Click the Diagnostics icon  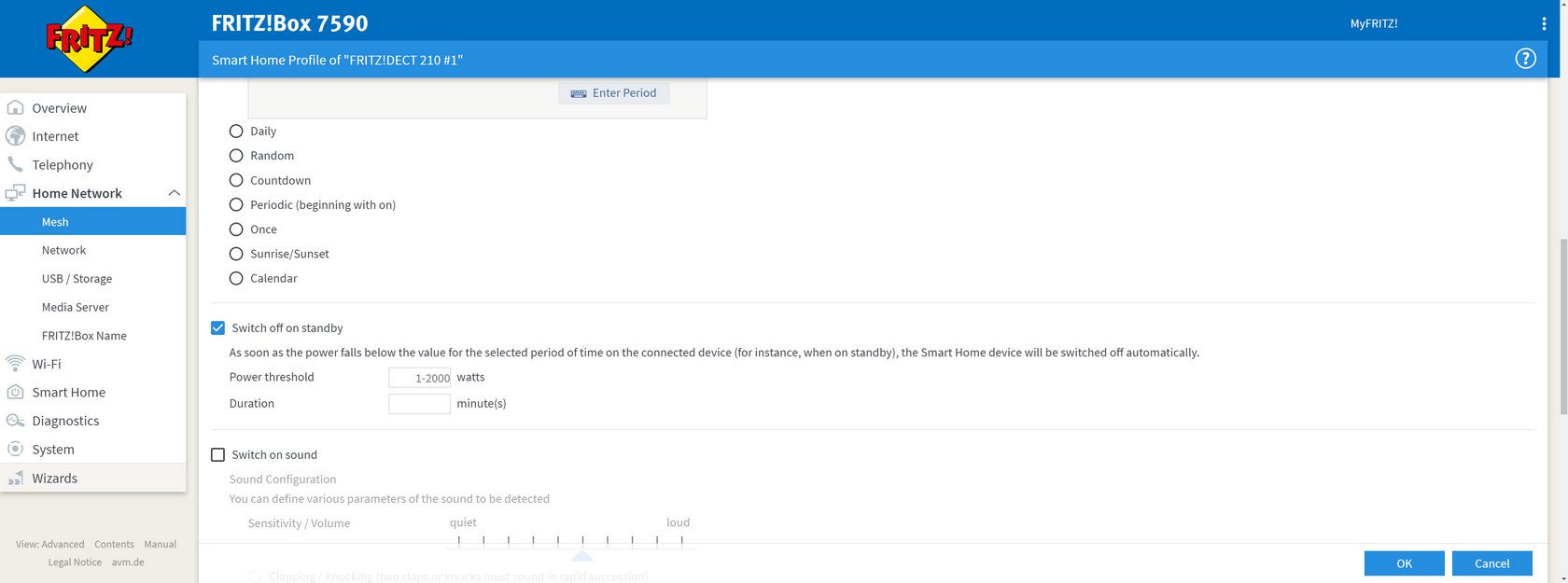(x=15, y=421)
